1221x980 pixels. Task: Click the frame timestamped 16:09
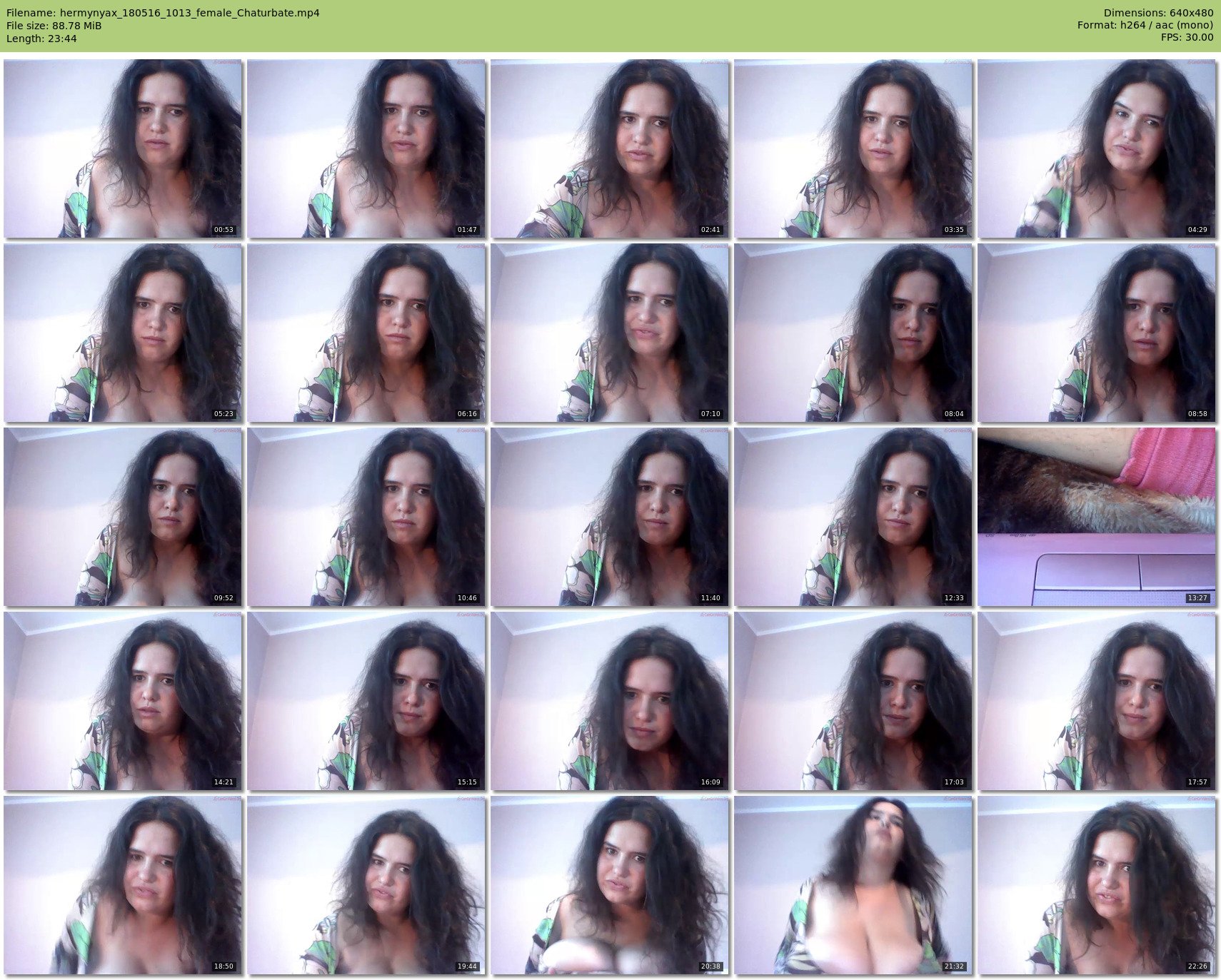610,701
